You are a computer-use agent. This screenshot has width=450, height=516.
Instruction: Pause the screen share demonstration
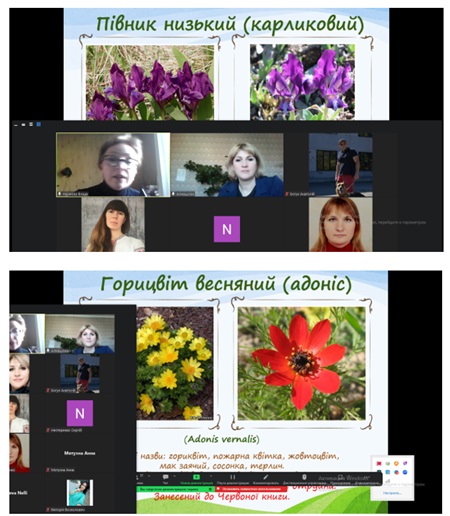(233, 477)
